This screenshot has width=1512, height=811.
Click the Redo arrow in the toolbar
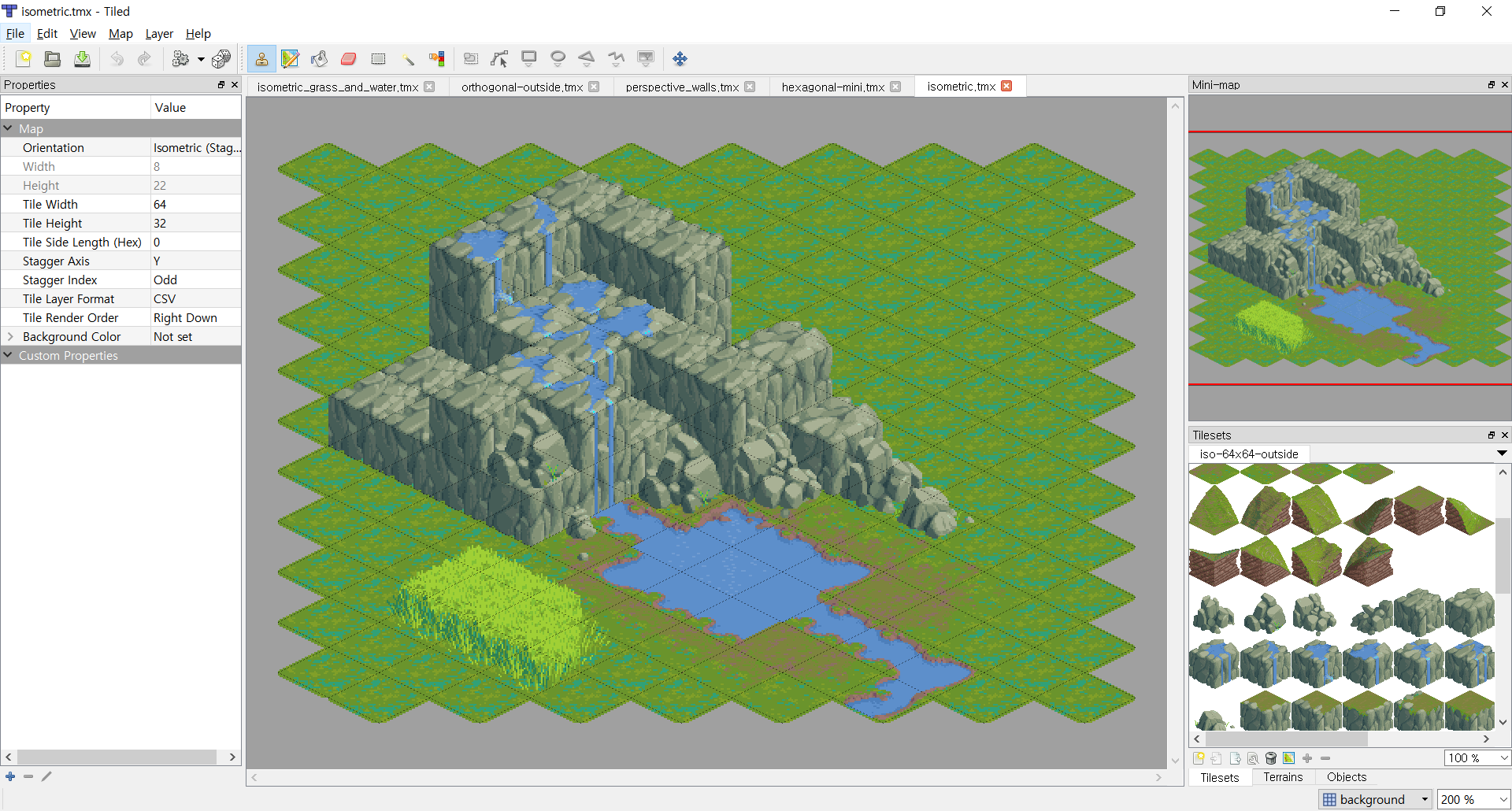(x=144, y=59)
